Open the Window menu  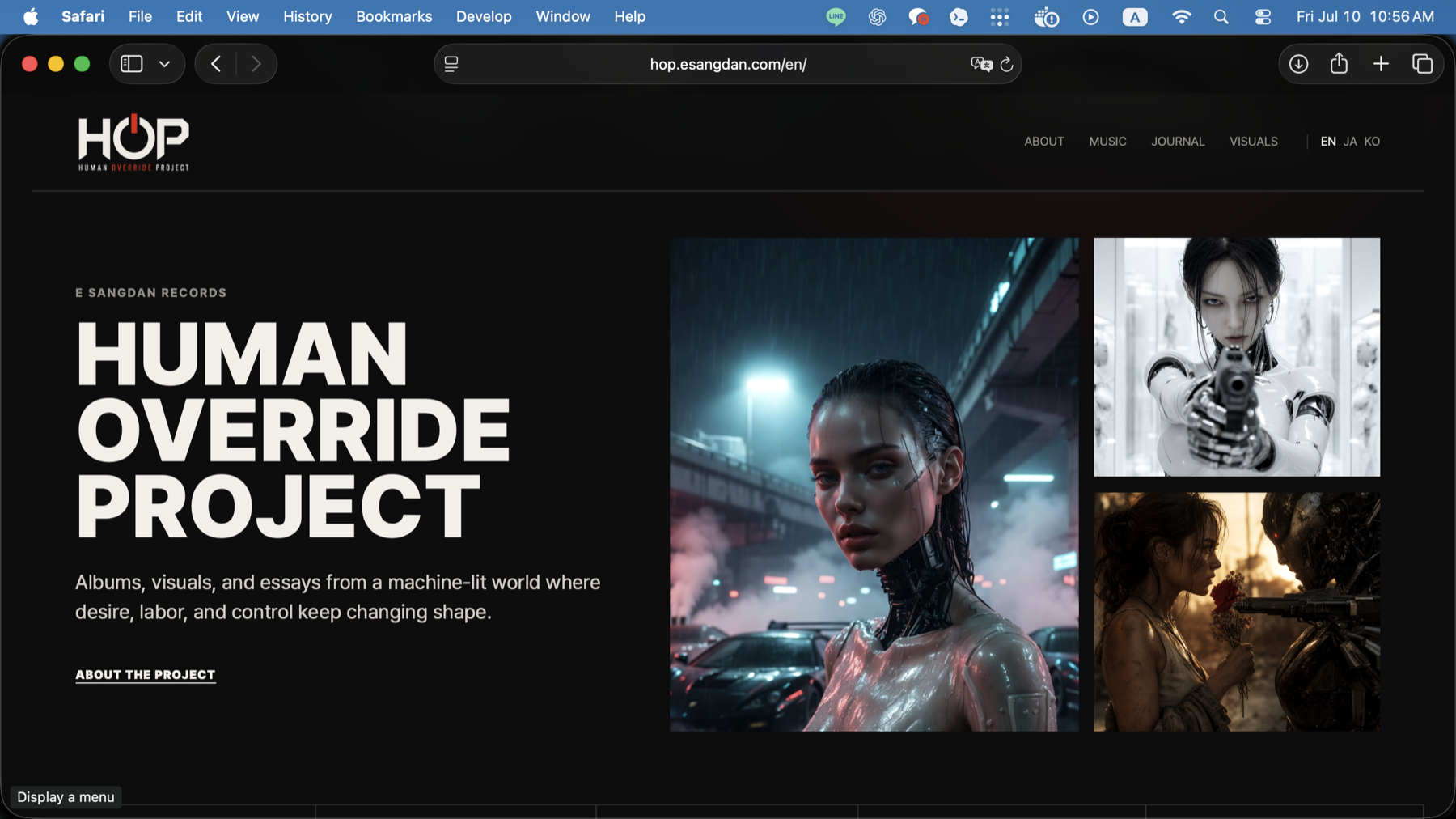[x=563, y=16]
